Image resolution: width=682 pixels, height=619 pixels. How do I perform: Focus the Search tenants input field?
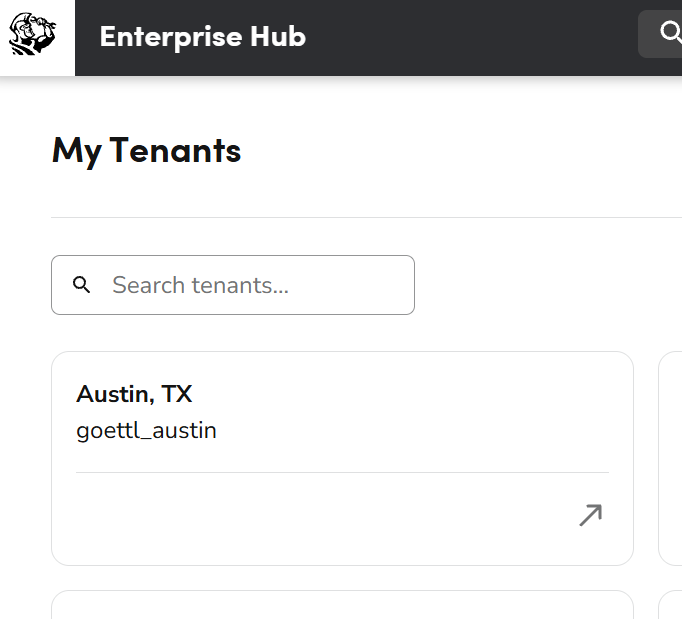(x=233, y=285)
